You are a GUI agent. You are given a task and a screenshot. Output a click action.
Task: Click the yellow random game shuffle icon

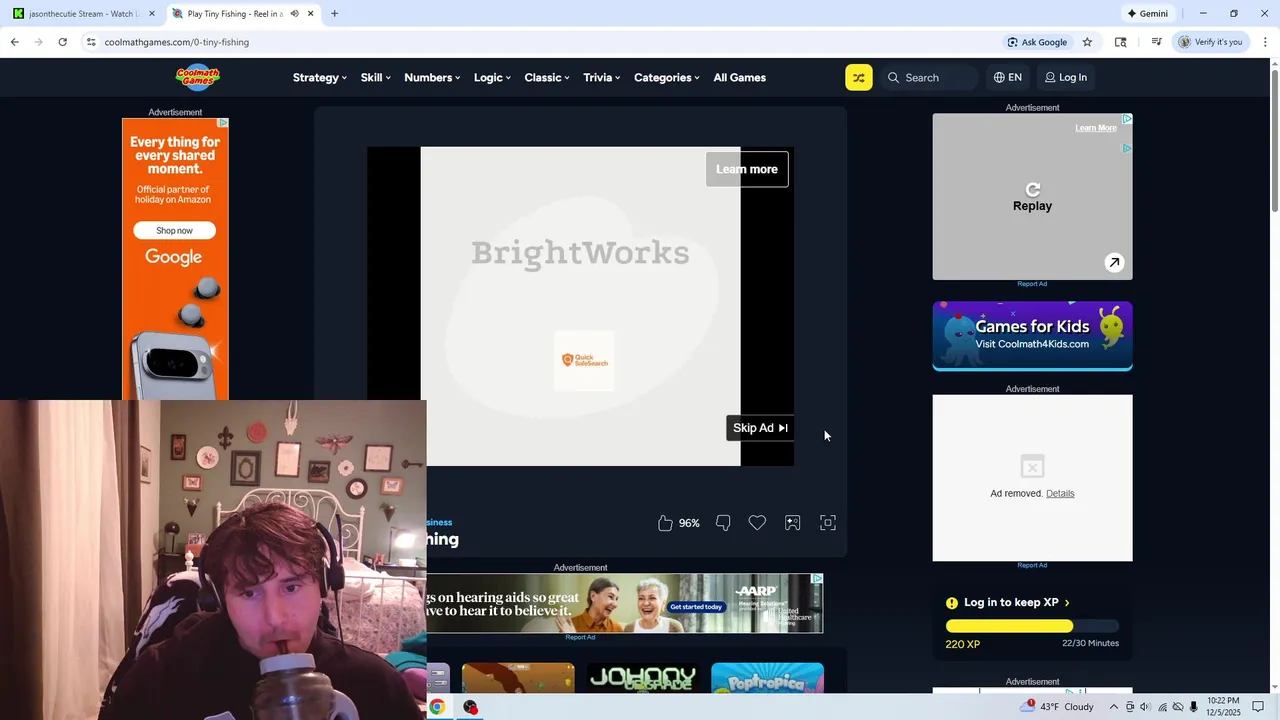tap(859, 77)
